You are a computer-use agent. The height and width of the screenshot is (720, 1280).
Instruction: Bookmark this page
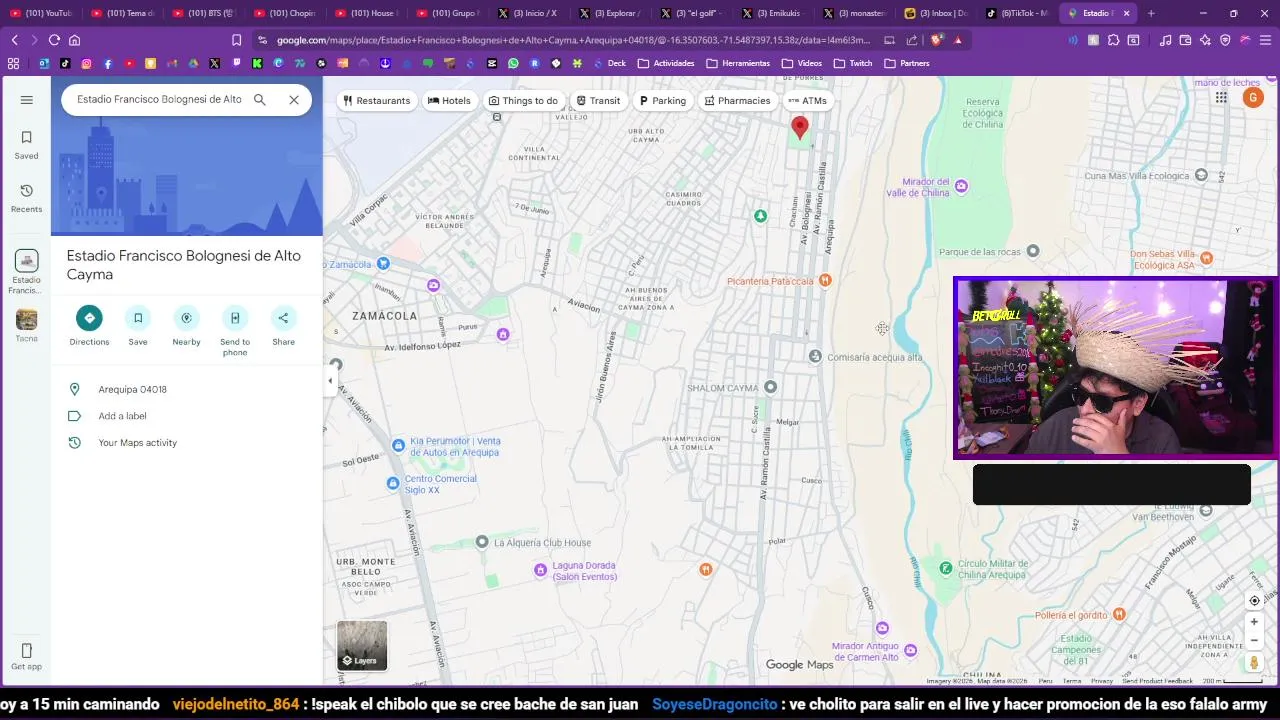pyautogui.click(x=236, y=40)
